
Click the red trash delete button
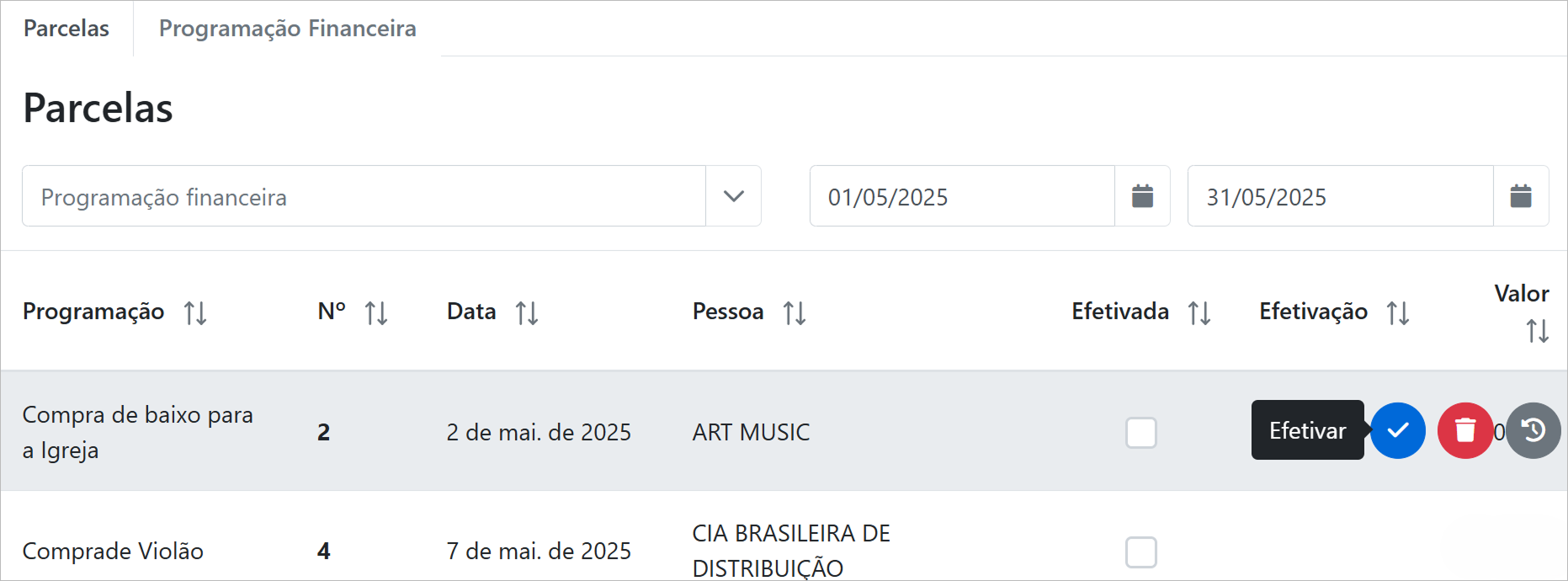click(1464, 430)
